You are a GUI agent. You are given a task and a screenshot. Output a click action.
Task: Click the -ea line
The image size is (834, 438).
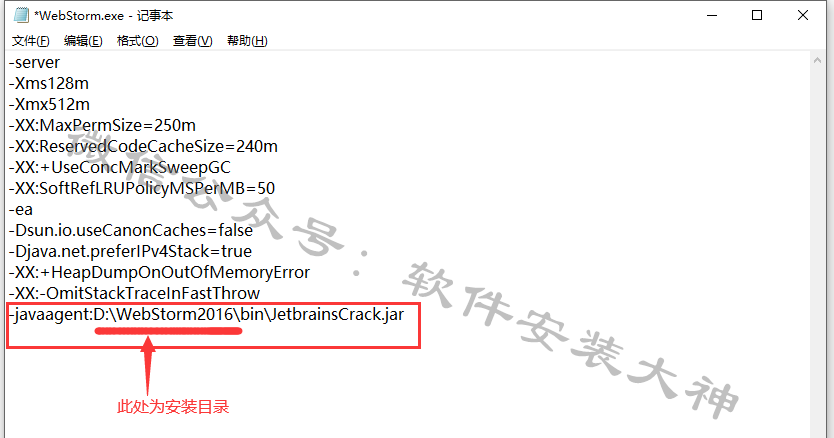[x=21, y=210]
